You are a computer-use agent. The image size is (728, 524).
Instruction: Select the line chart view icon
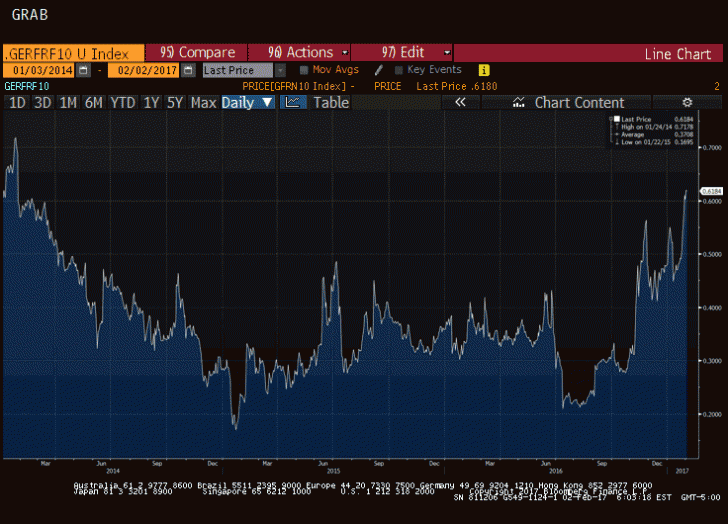point(293,102)
